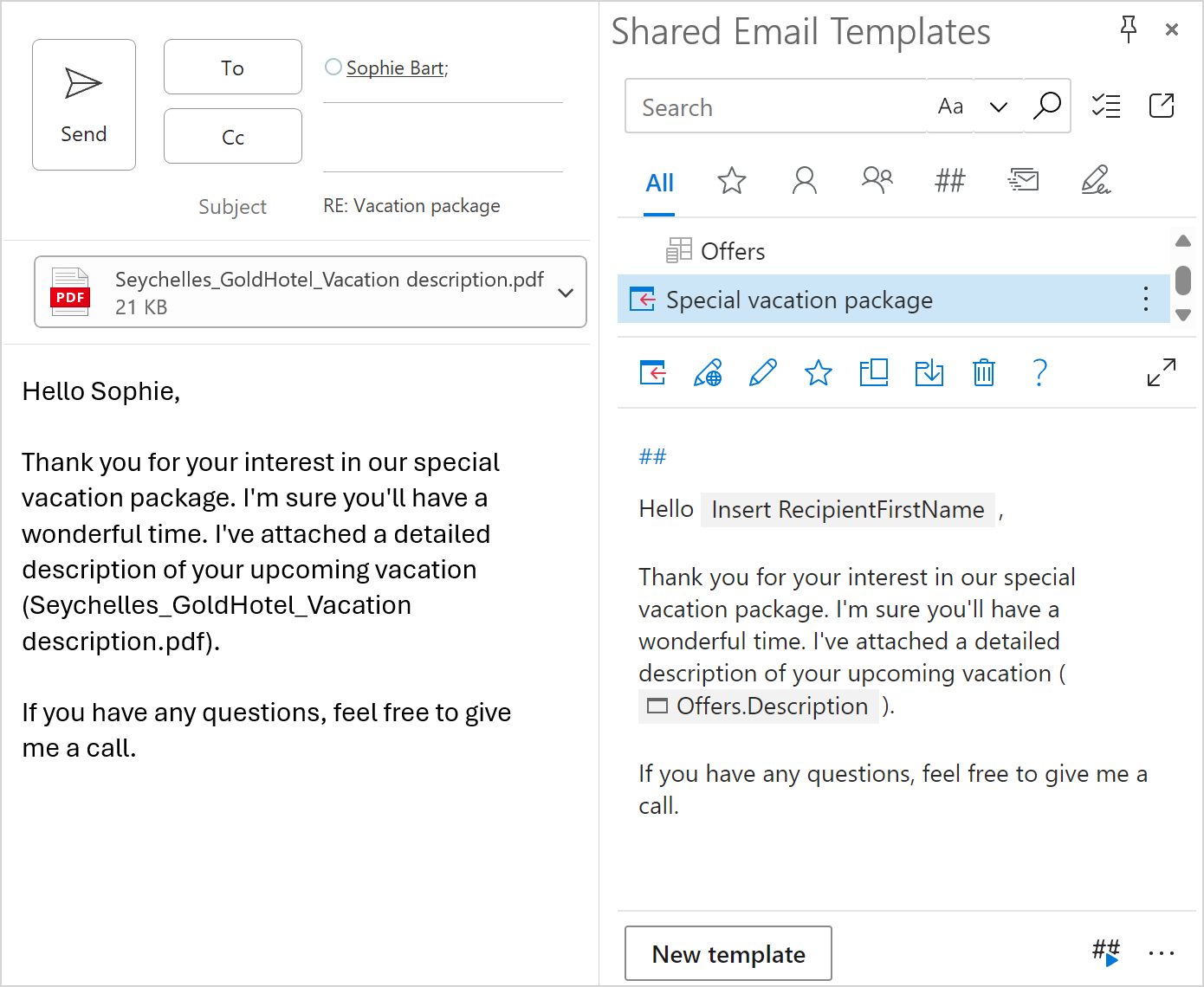This screenshot has height=987, width=1204.
Task: Click the Offers dataset table icon
Action: click(679, 250)
